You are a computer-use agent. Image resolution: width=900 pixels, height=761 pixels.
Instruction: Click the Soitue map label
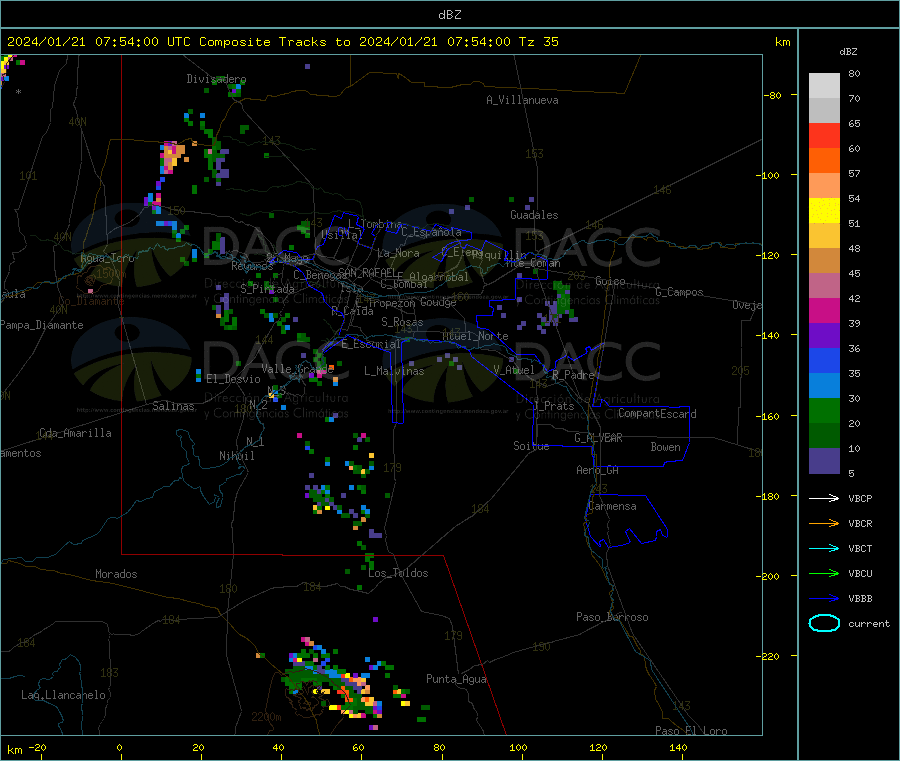531,446
